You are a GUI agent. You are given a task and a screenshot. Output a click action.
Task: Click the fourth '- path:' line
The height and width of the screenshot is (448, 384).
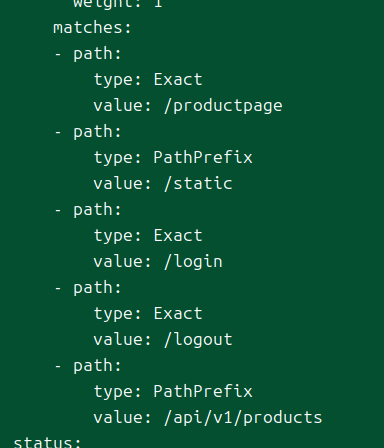point(88,288)
